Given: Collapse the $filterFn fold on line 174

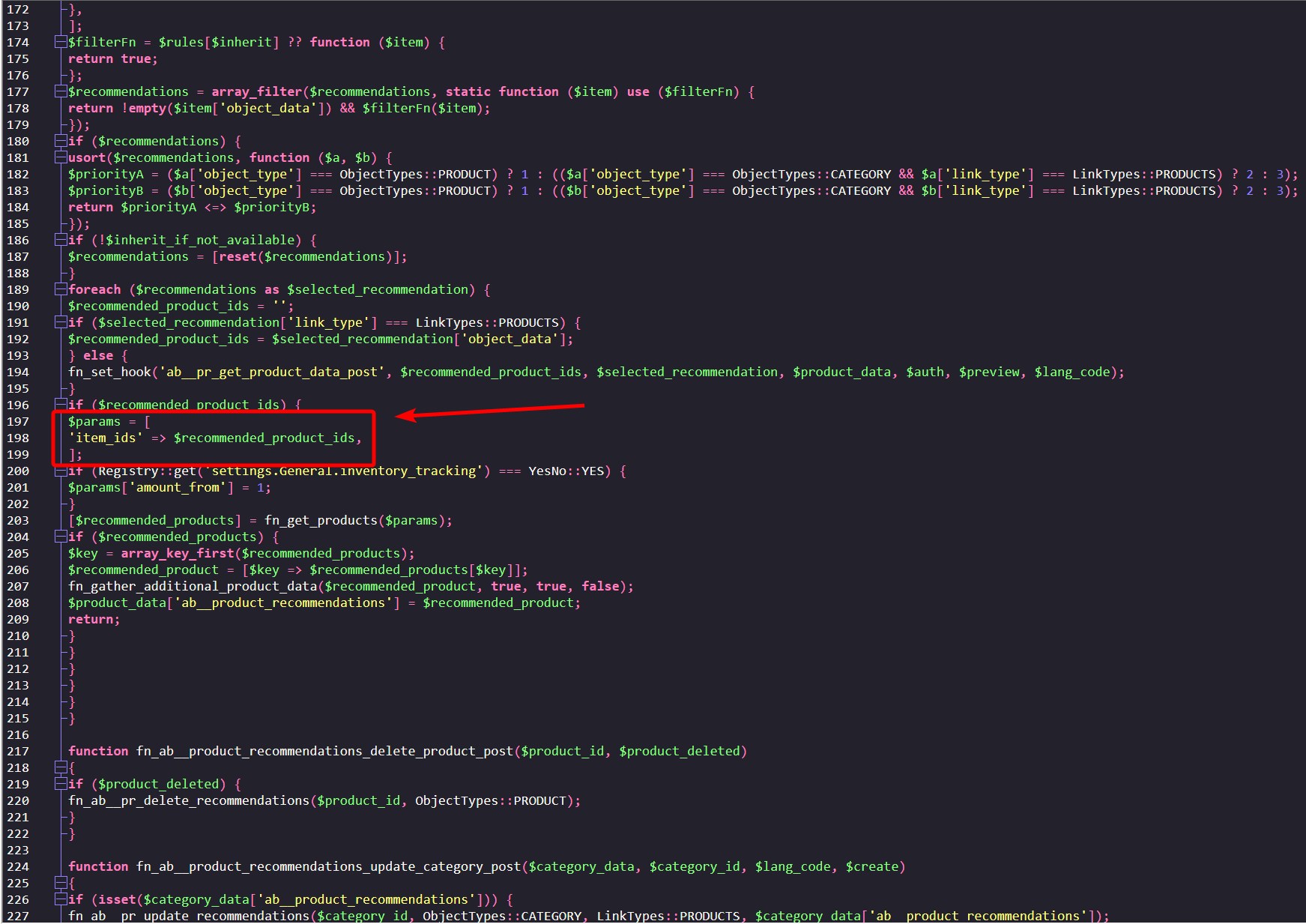Looking at the screenshot, I should (x=60, y=43).
